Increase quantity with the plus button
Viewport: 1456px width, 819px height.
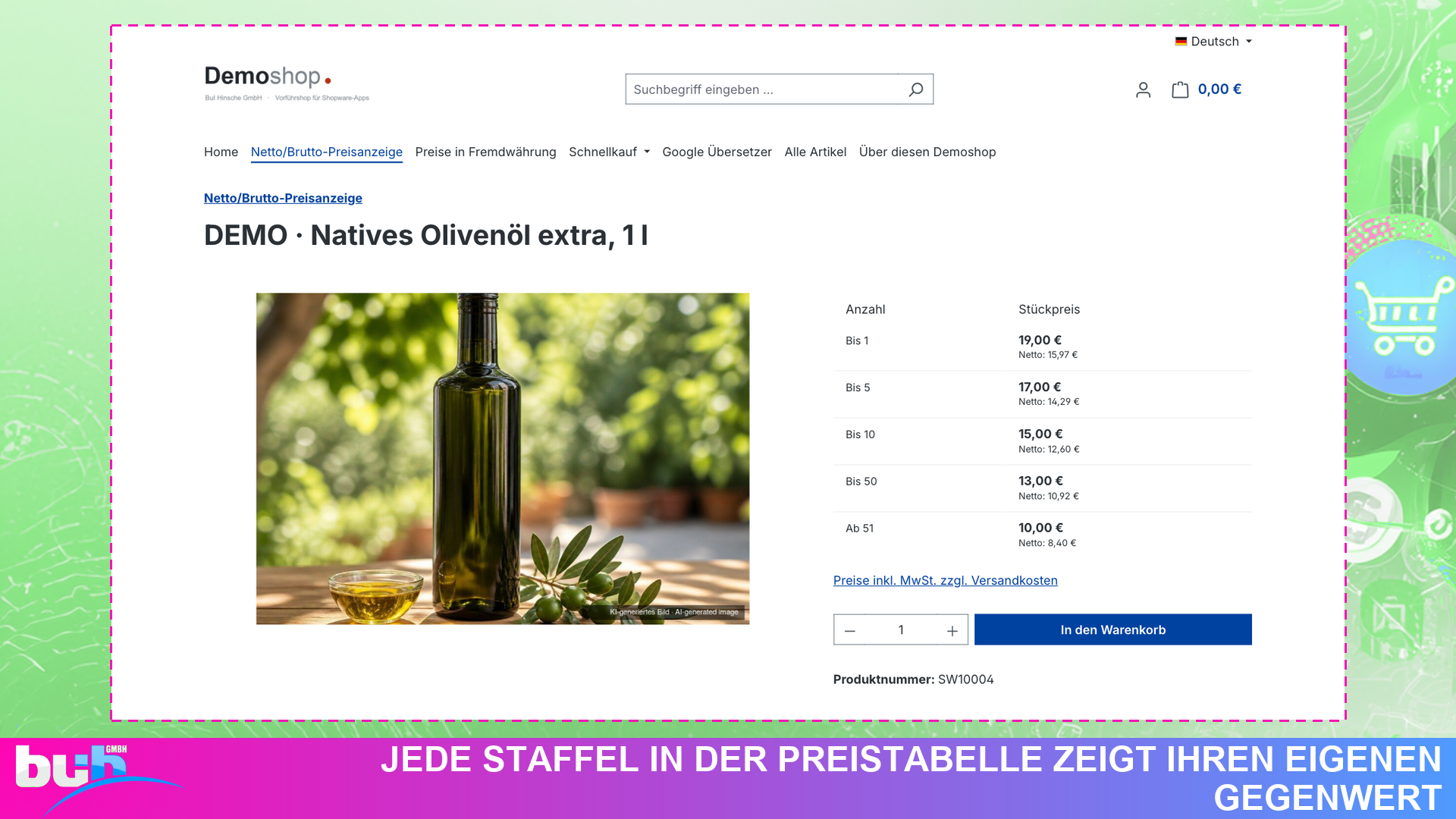pos(952,630)
